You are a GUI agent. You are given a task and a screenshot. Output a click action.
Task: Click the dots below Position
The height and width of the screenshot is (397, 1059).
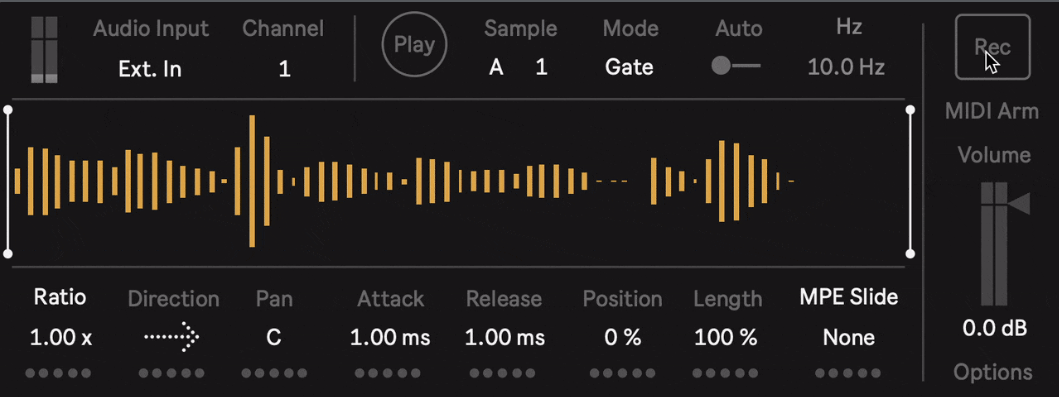[x=622, y=373]
